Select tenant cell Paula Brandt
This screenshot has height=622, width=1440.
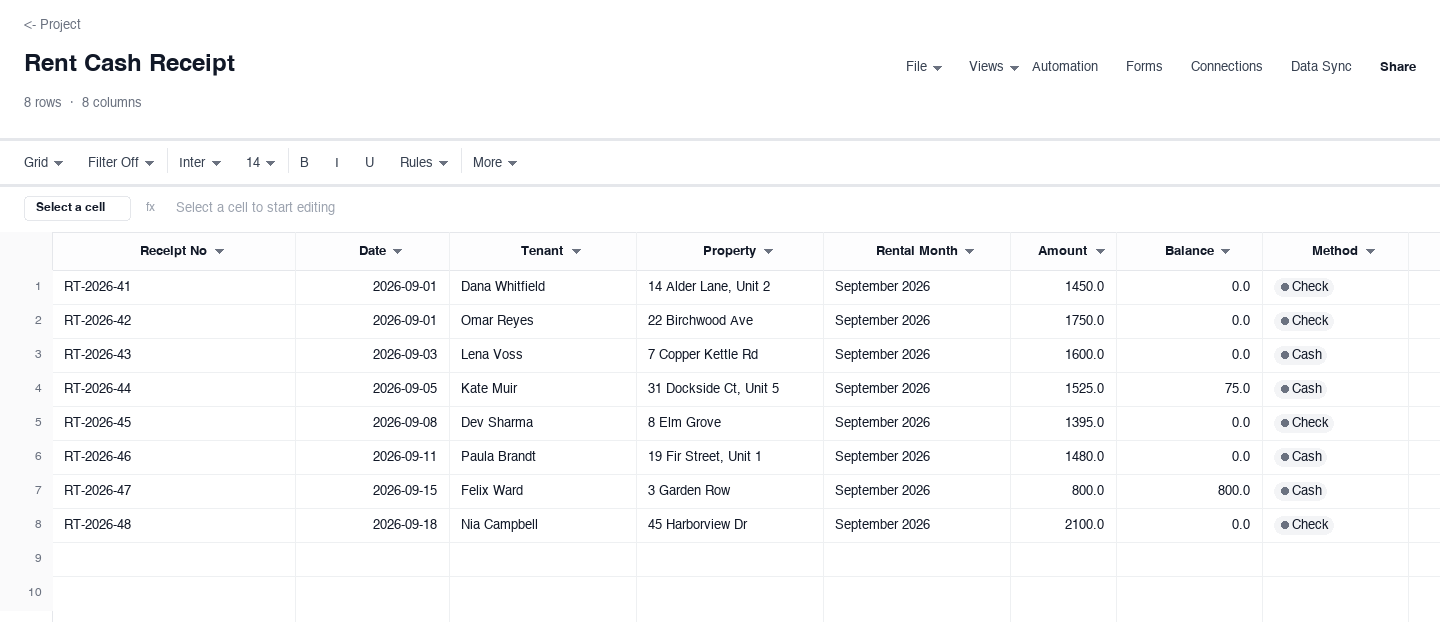point(543,457)
